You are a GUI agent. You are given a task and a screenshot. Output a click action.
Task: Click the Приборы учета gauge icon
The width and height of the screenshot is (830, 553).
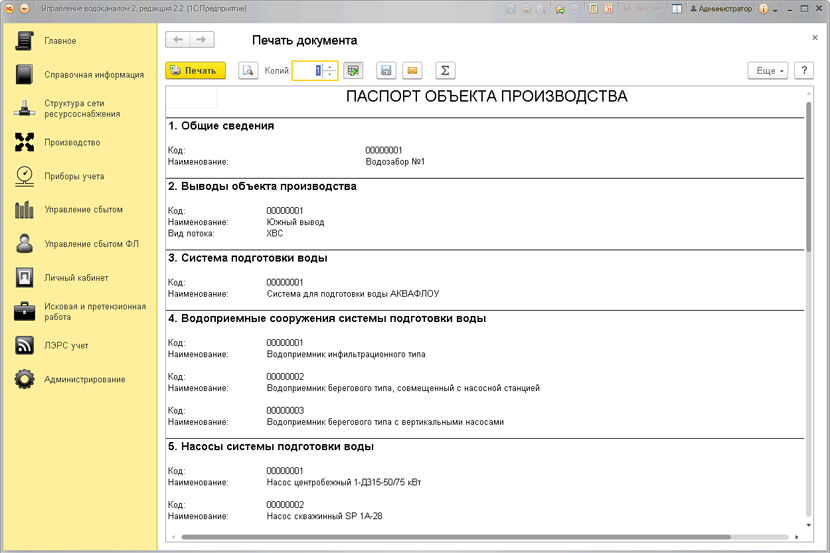point(25,176)
